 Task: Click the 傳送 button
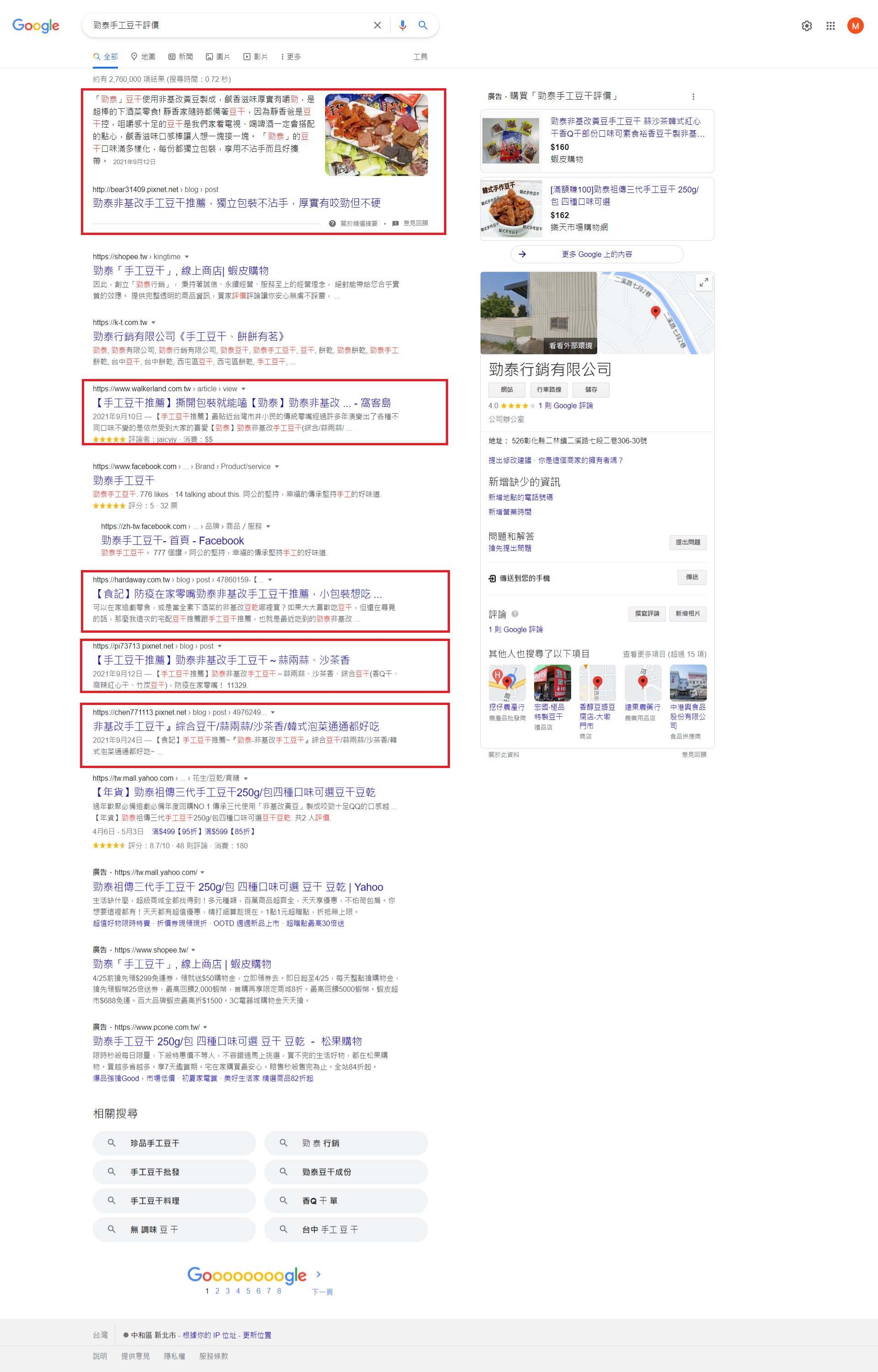691,577
